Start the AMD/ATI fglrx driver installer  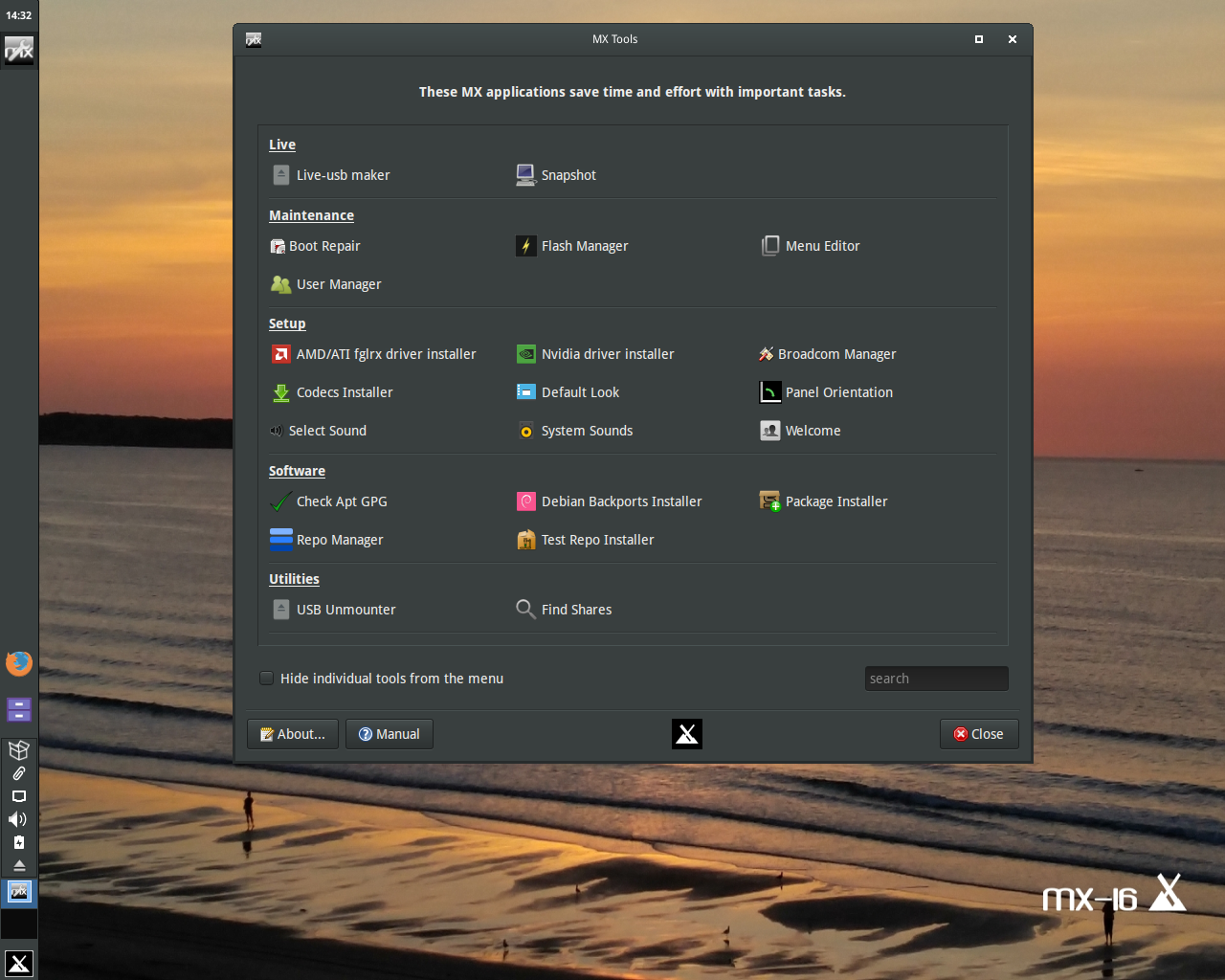point(374,354)
